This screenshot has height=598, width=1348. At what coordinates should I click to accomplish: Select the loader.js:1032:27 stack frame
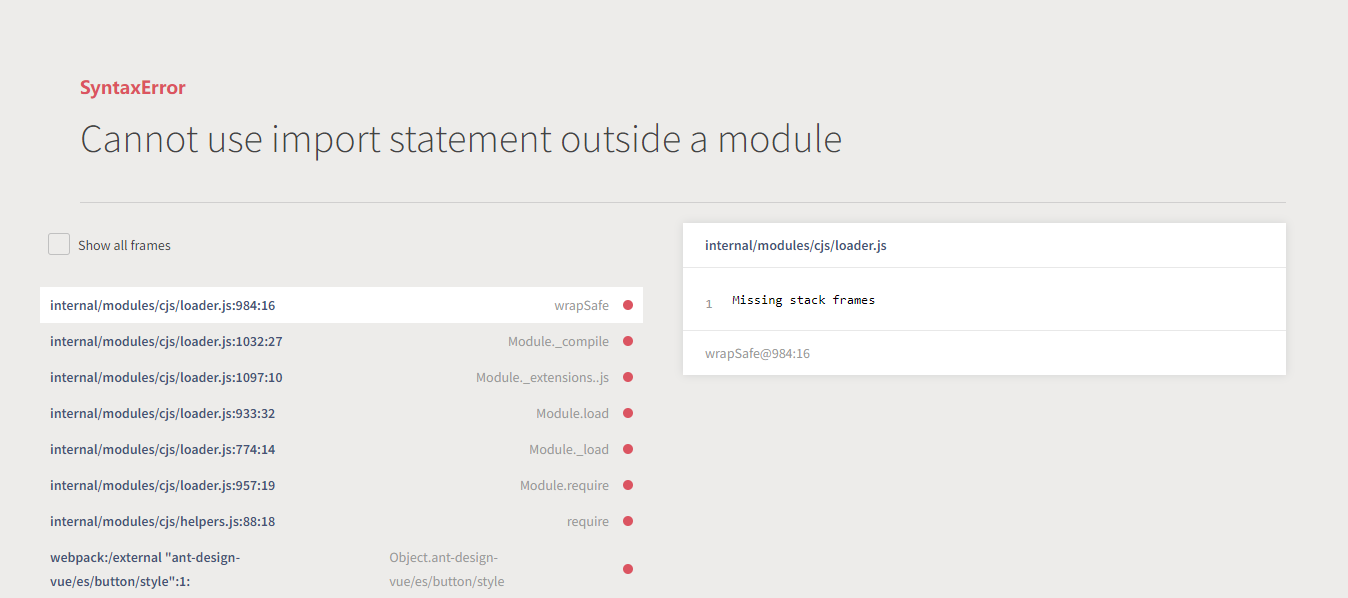[166, 341]
